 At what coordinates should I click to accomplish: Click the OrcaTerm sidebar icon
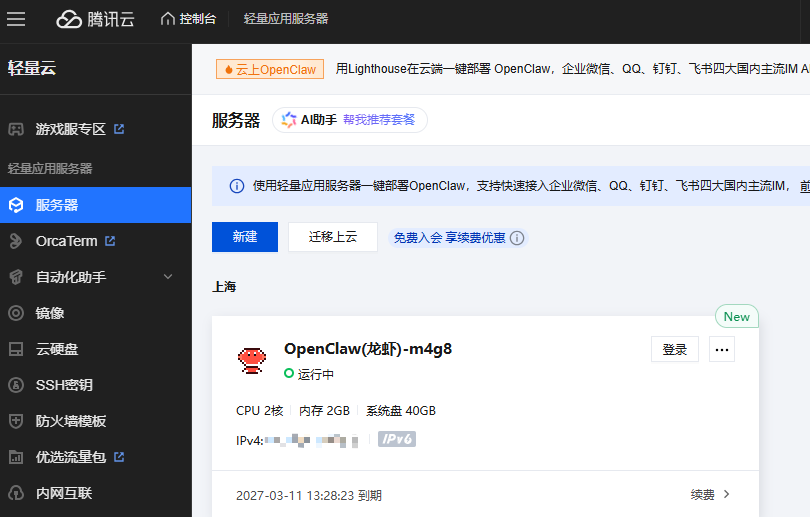[x=16, y=241]
